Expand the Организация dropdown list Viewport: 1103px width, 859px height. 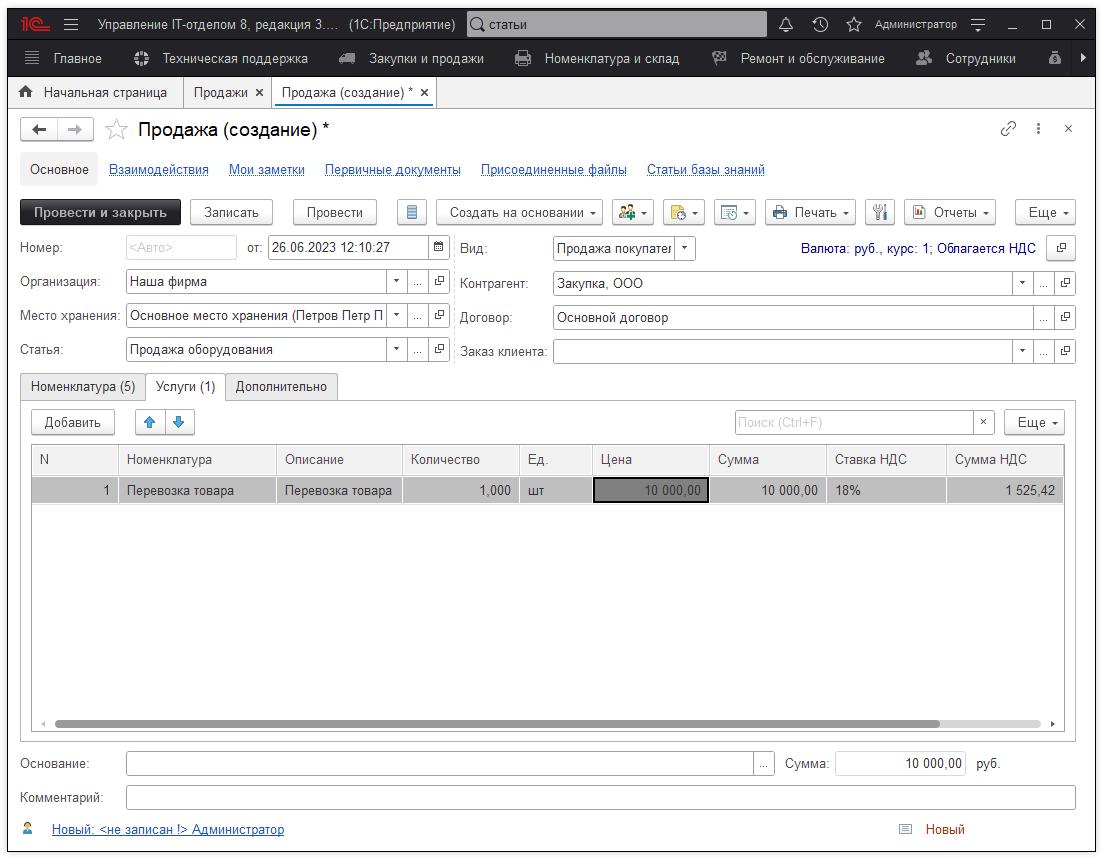click(396, 282)
